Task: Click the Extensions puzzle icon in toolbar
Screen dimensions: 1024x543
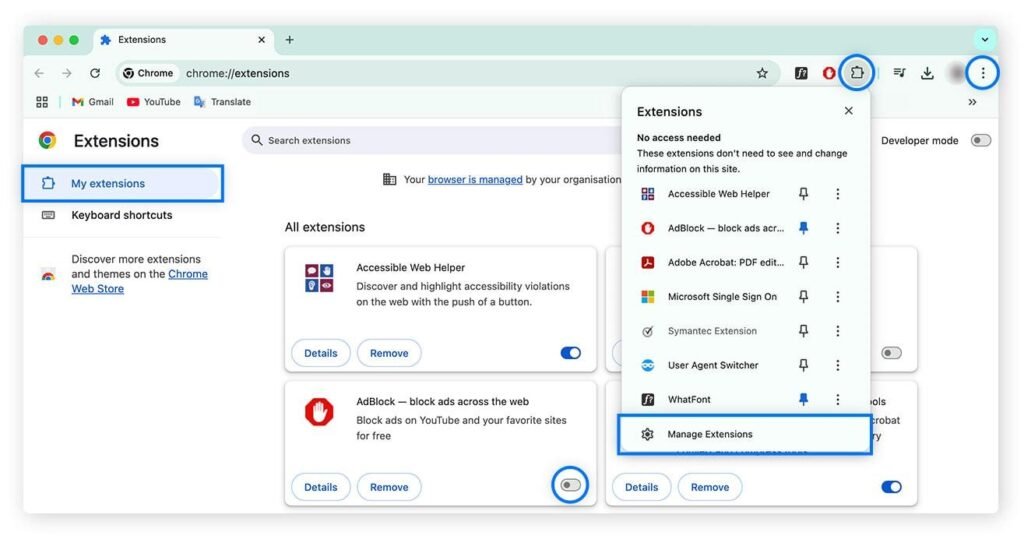Action: click(x=857, y=73)
